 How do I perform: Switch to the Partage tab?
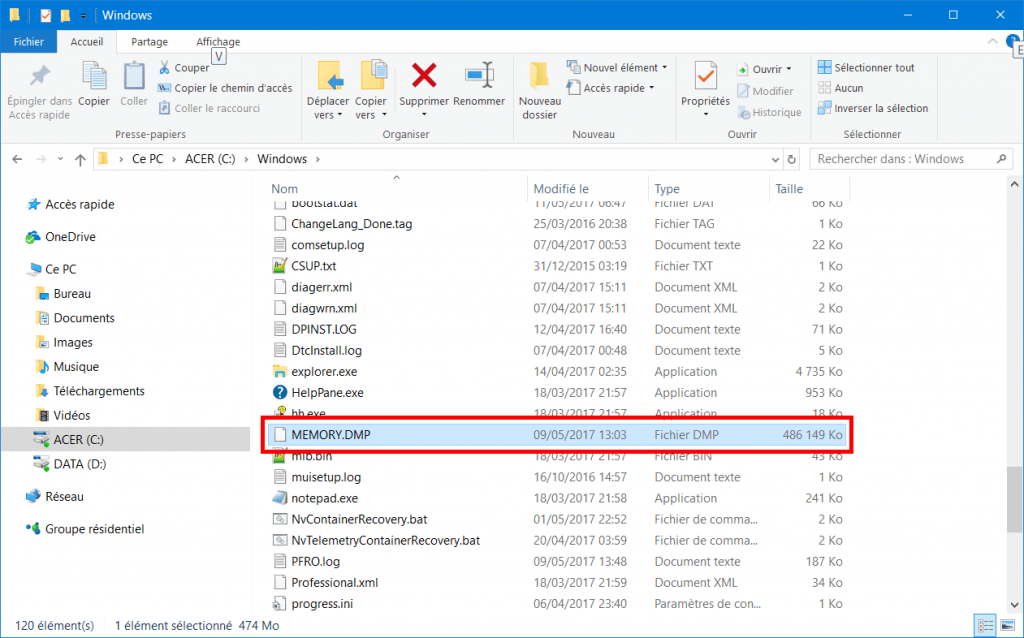(150, 41)
